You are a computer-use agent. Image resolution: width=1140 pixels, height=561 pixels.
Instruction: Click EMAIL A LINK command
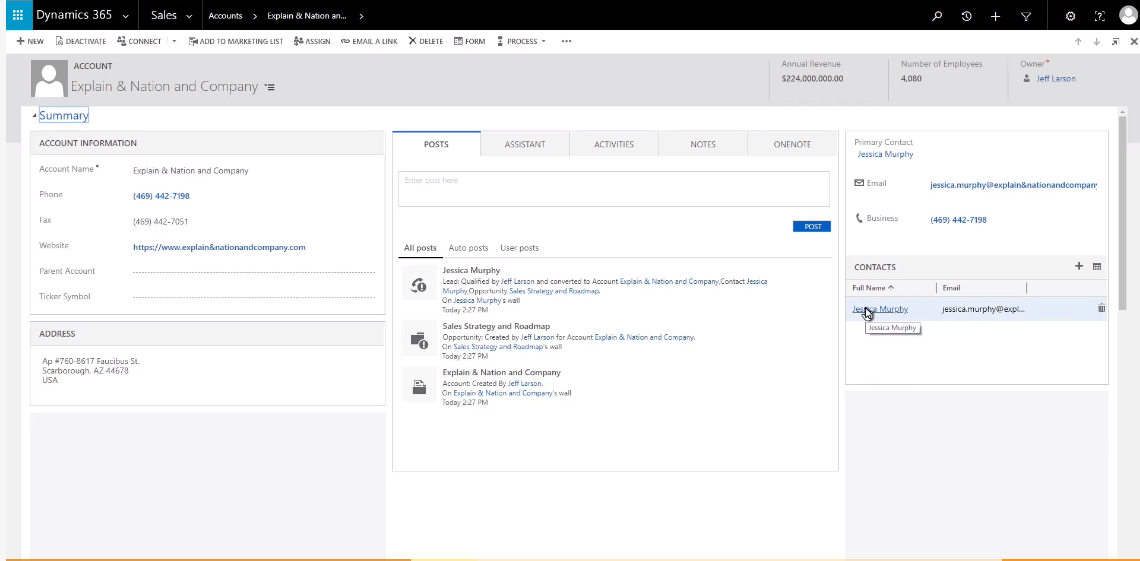click(x=369, y=41)
